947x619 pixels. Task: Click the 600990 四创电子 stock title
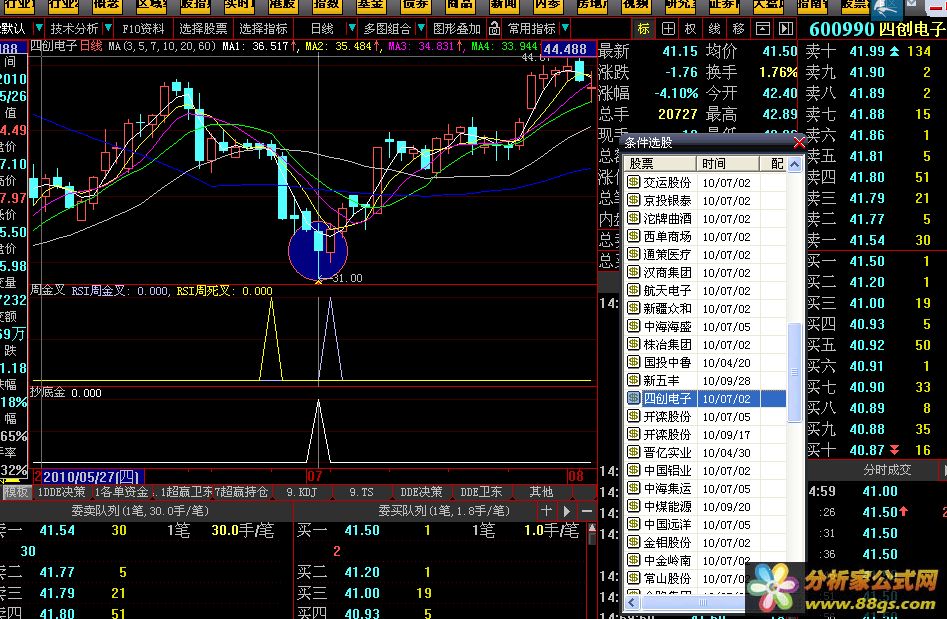tap(876, 28)
